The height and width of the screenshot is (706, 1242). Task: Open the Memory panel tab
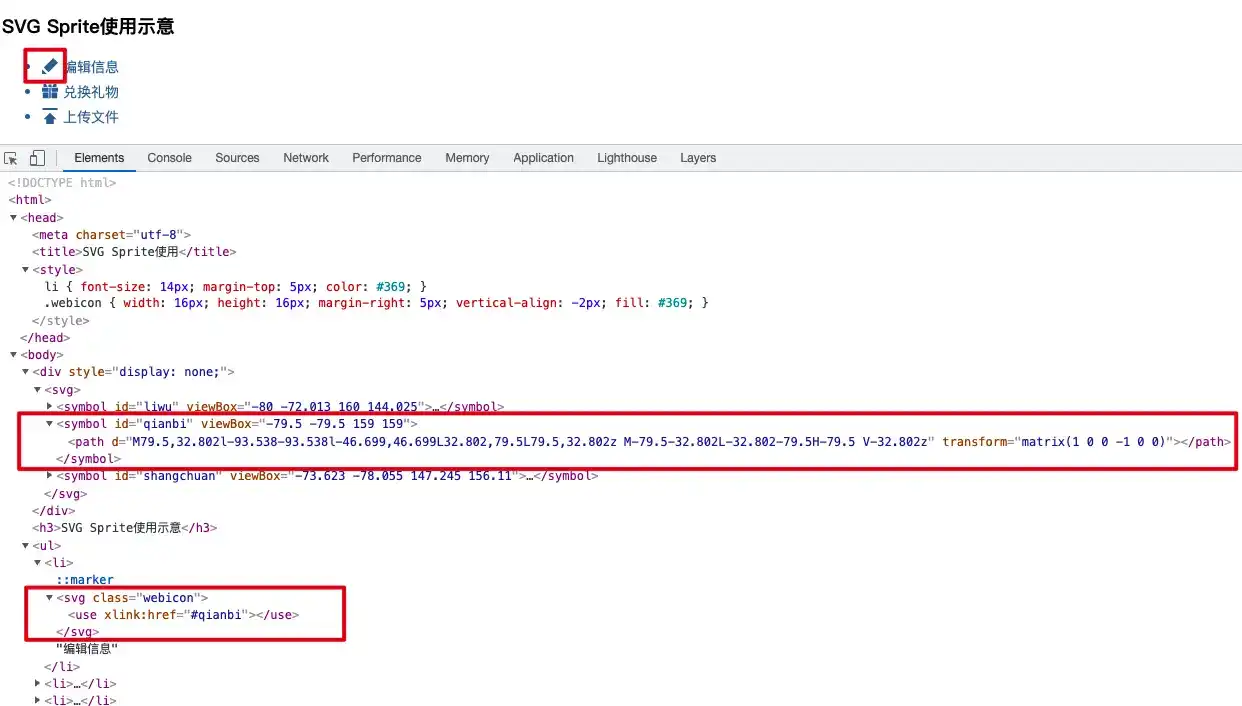(467, 158)
